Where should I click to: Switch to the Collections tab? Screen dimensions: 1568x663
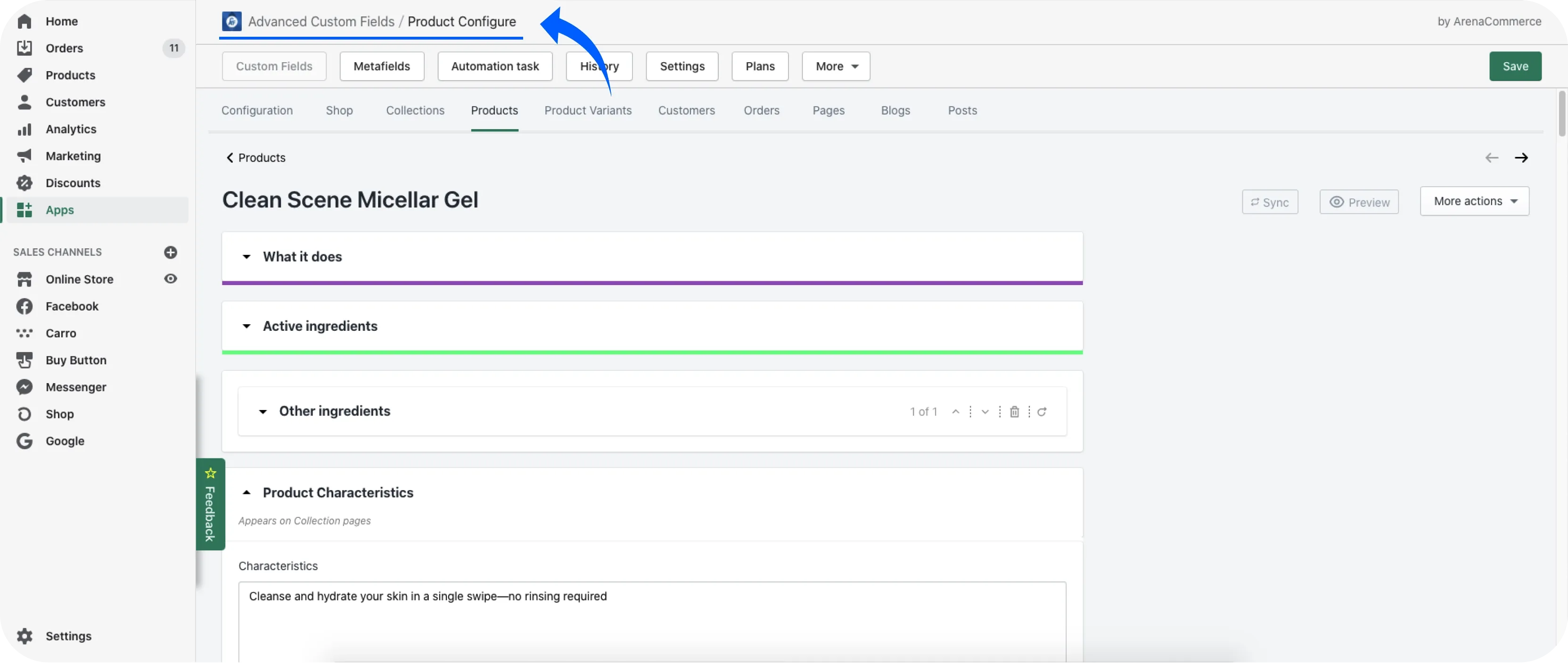click(x=415, y=110)
